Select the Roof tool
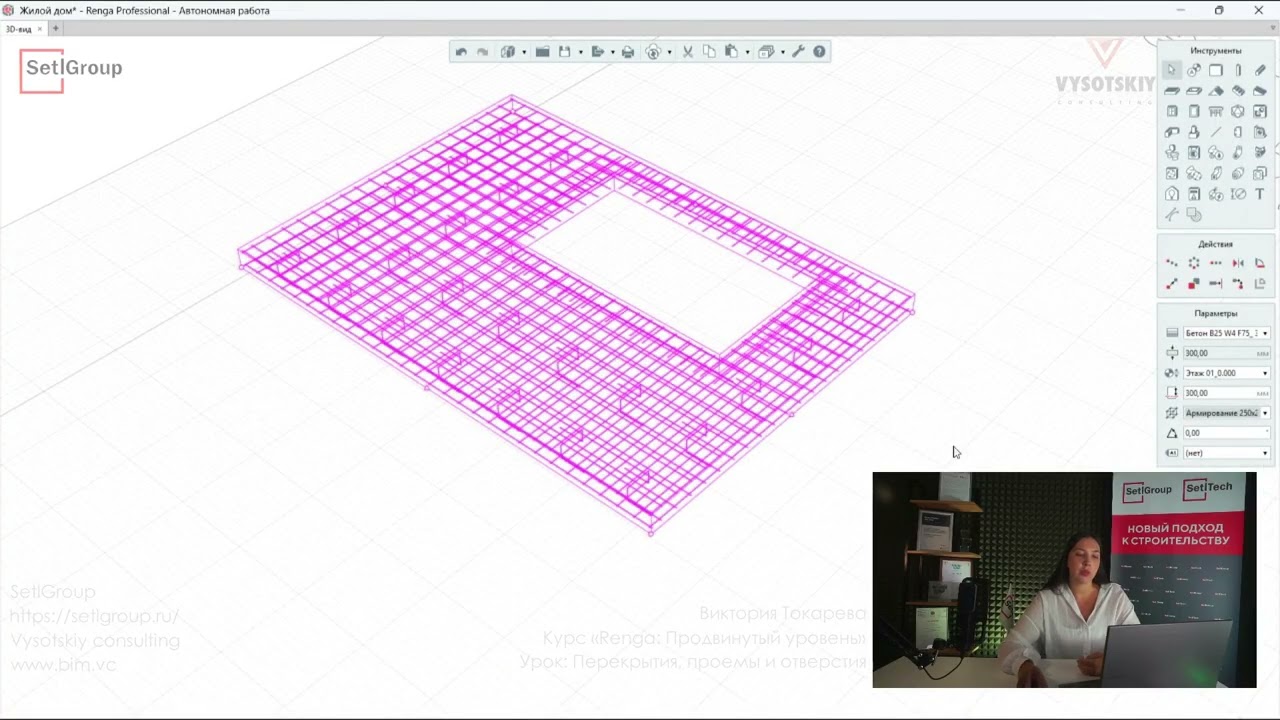The width and height of the screenshot is (1280, 720). (x=1216, y=91)
